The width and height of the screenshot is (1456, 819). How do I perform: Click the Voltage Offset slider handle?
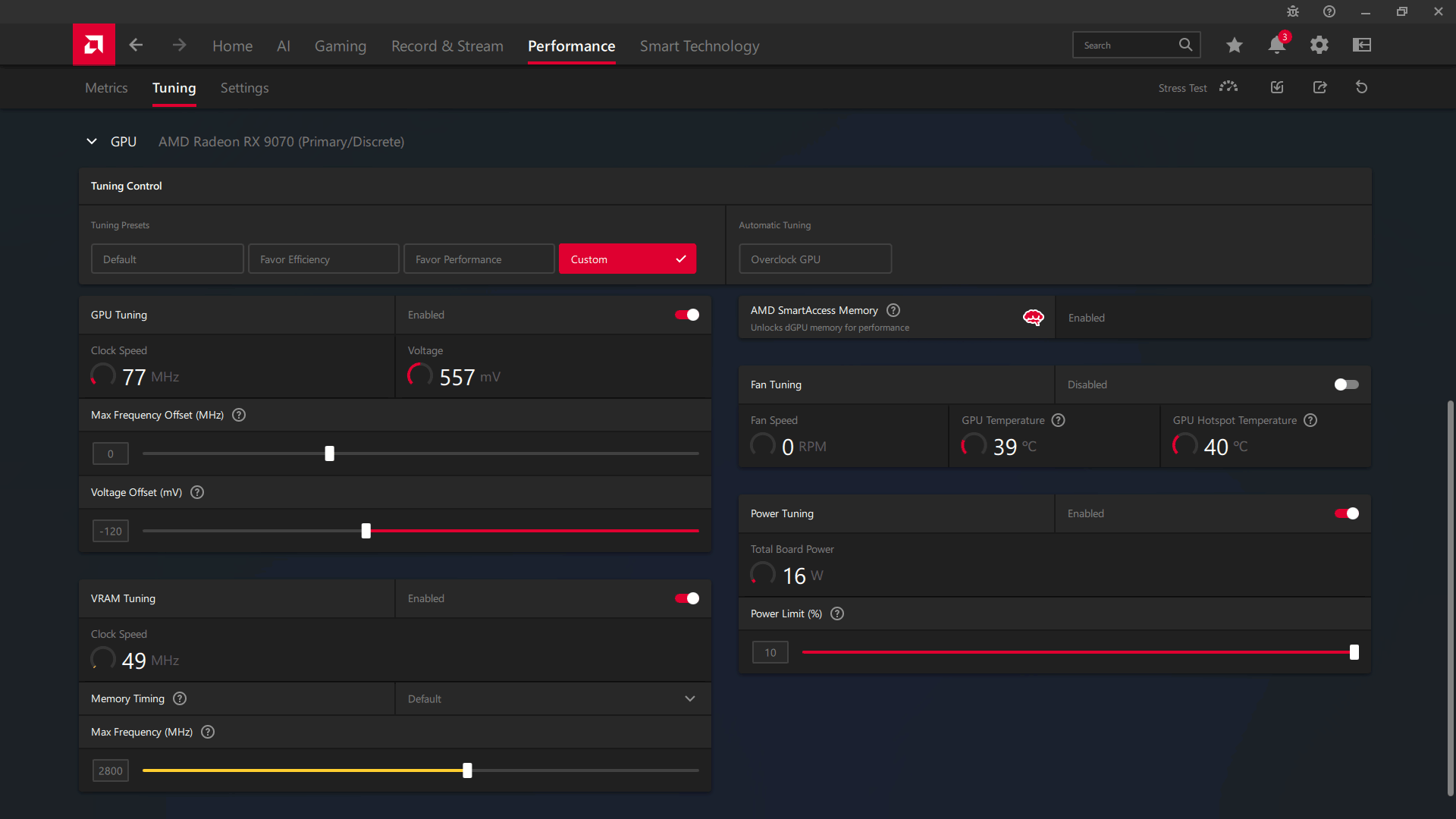(366, 531)
